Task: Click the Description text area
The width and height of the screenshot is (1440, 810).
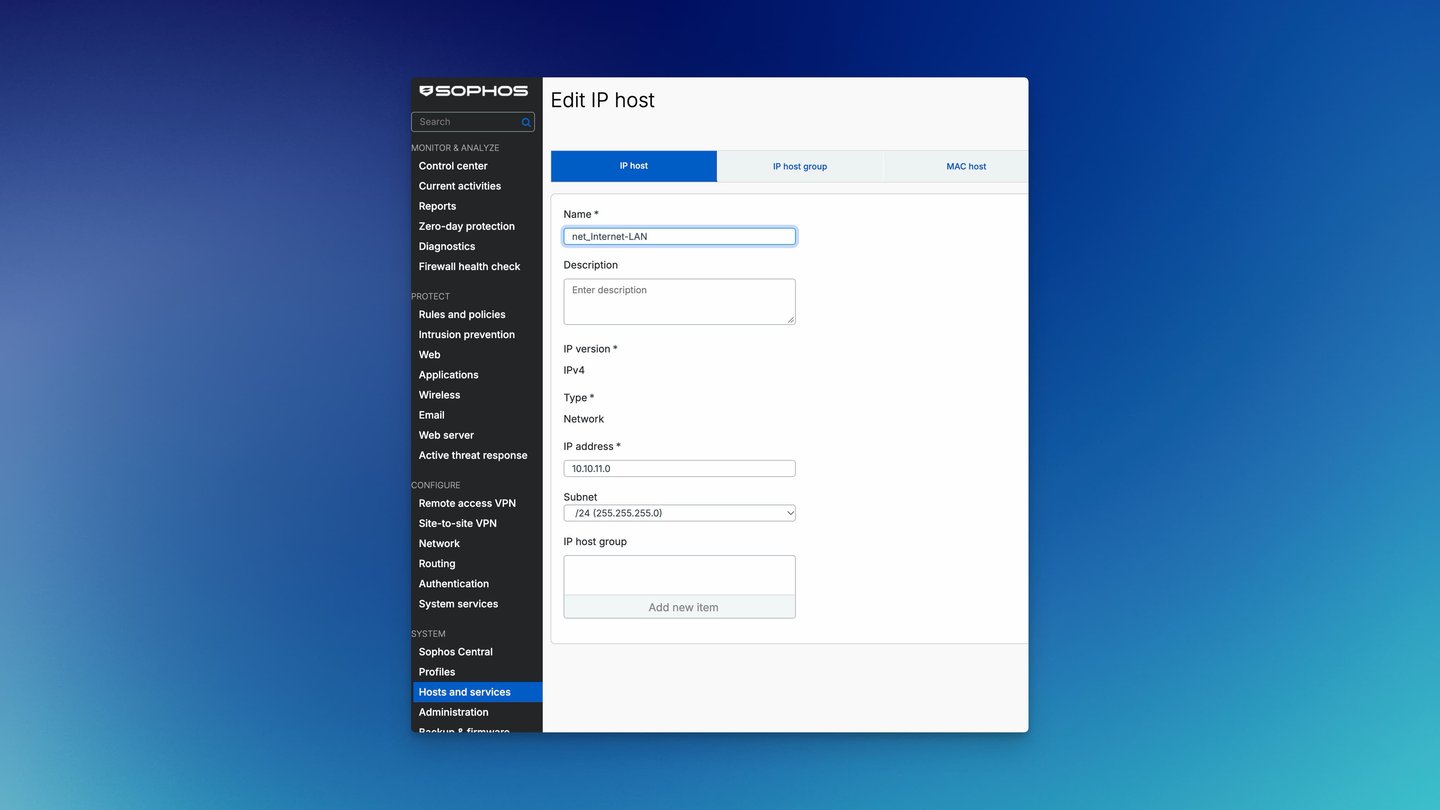Action: pos(679,301)
